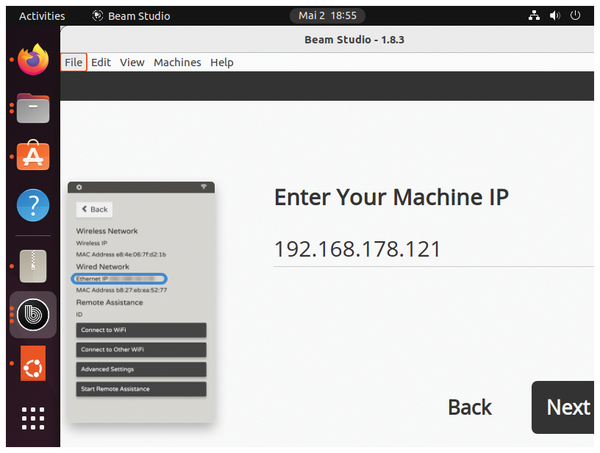Open the Activities overview
Screen dimensions: 600x453
42,16
